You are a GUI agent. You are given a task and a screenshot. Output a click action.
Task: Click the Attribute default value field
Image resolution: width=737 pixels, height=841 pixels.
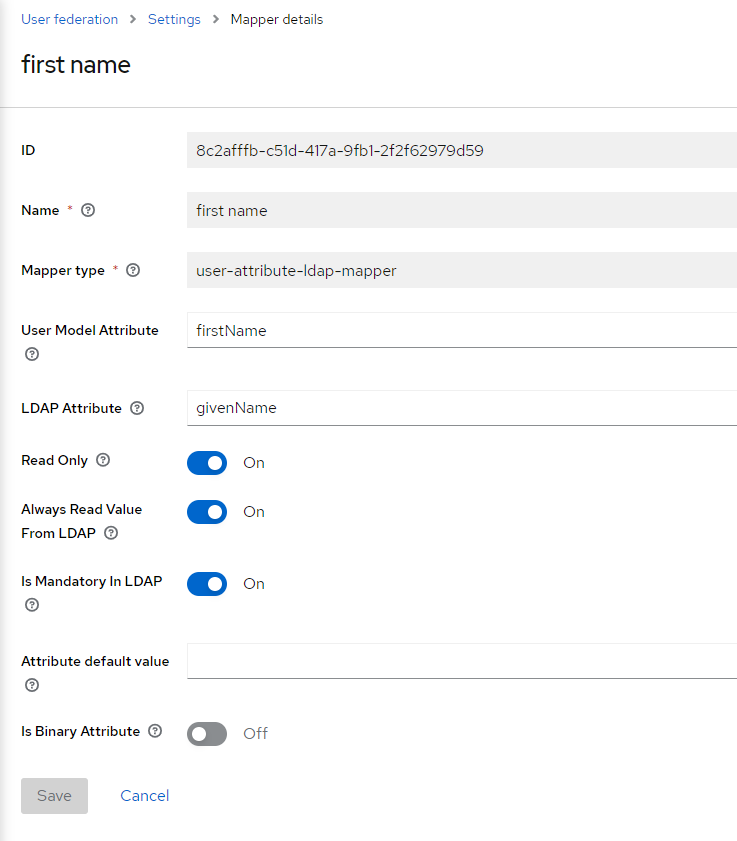460,661
